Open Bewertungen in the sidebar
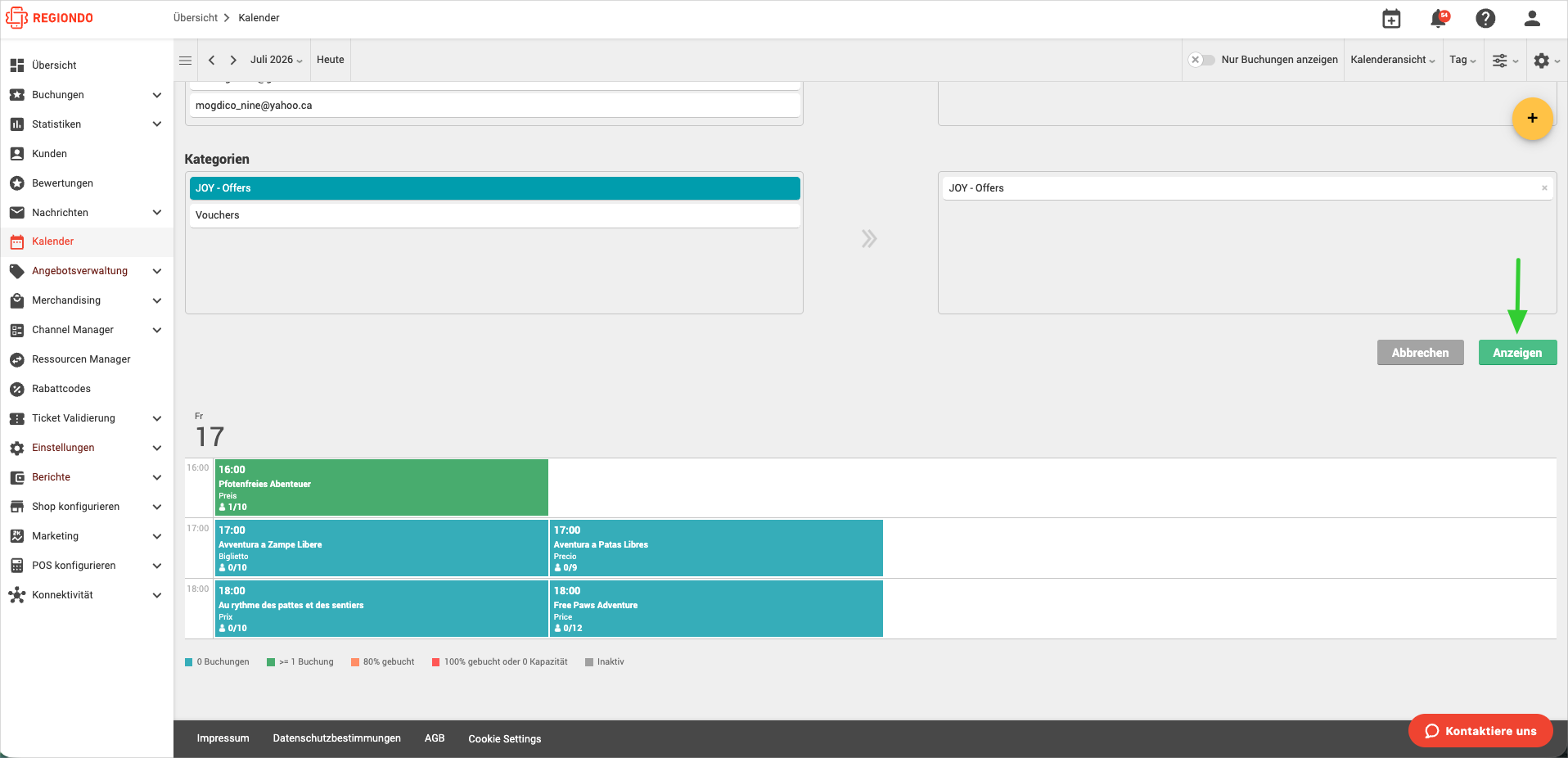1568x758 pixels. pyautogui.click(x=62, y=183)
